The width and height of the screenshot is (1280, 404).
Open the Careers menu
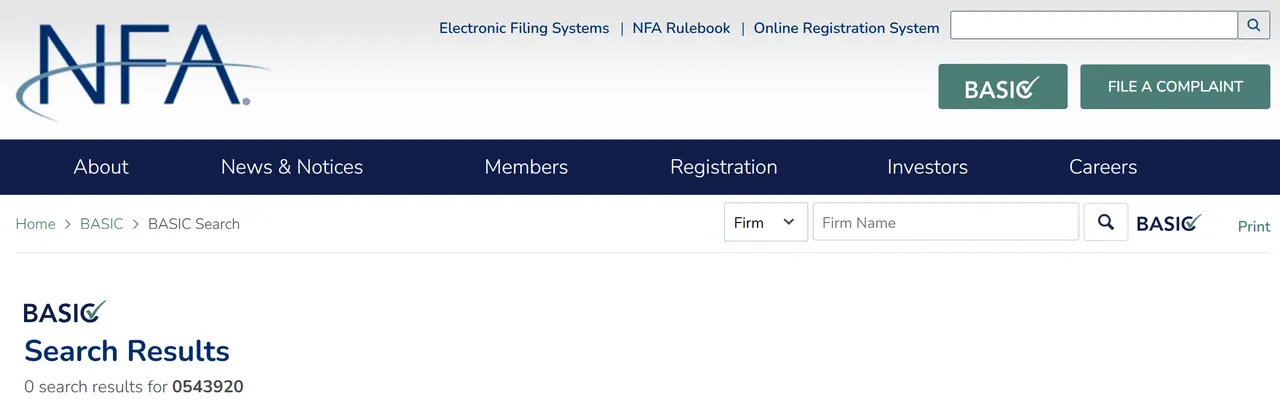tap(1103, 167)
